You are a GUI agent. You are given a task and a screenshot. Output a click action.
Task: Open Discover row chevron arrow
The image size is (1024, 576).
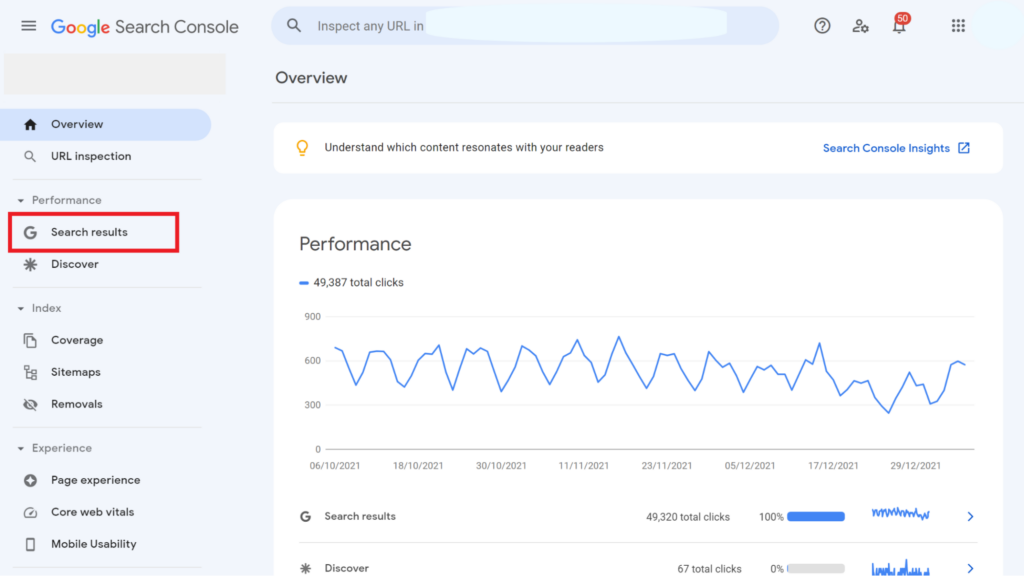[x=970, y=568]
